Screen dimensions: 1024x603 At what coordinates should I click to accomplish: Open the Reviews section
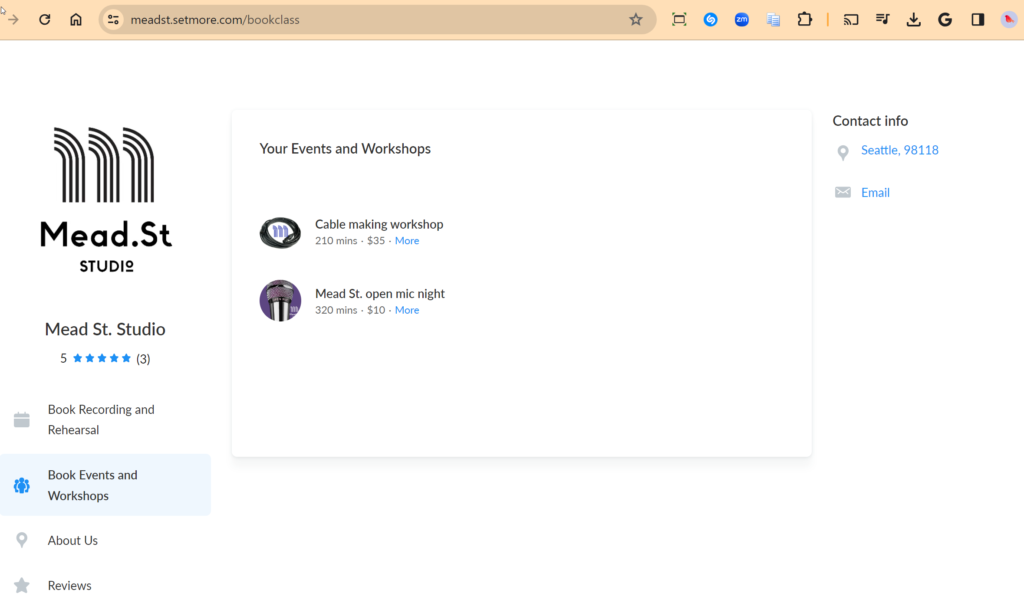coord(70,585)
